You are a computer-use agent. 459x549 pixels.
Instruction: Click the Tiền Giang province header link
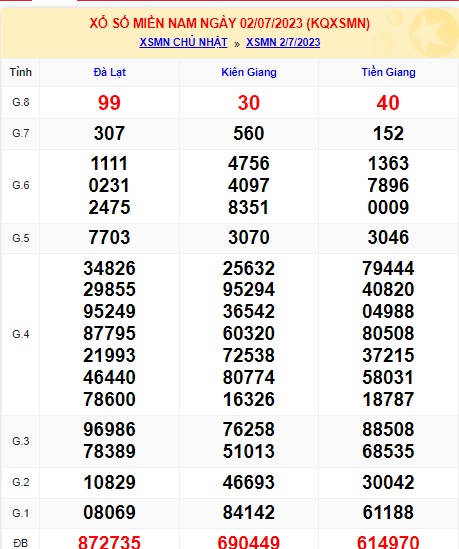pos(388,72)
